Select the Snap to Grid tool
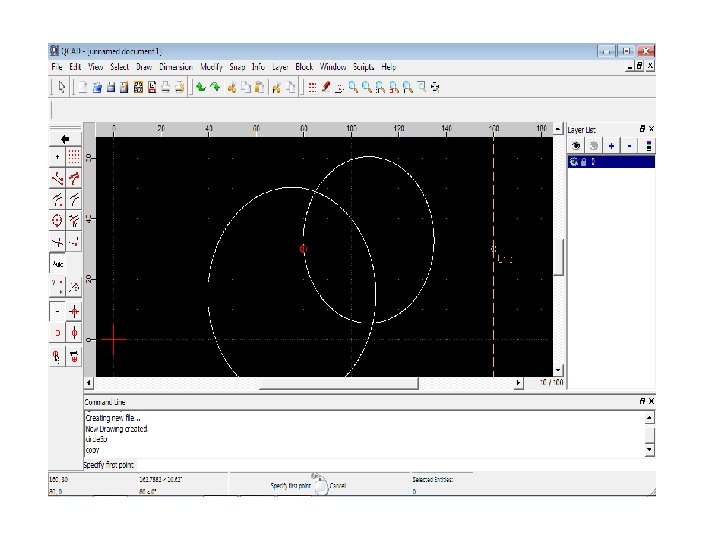Viewport: 720px width, 540px height. [x=74, y=158]
